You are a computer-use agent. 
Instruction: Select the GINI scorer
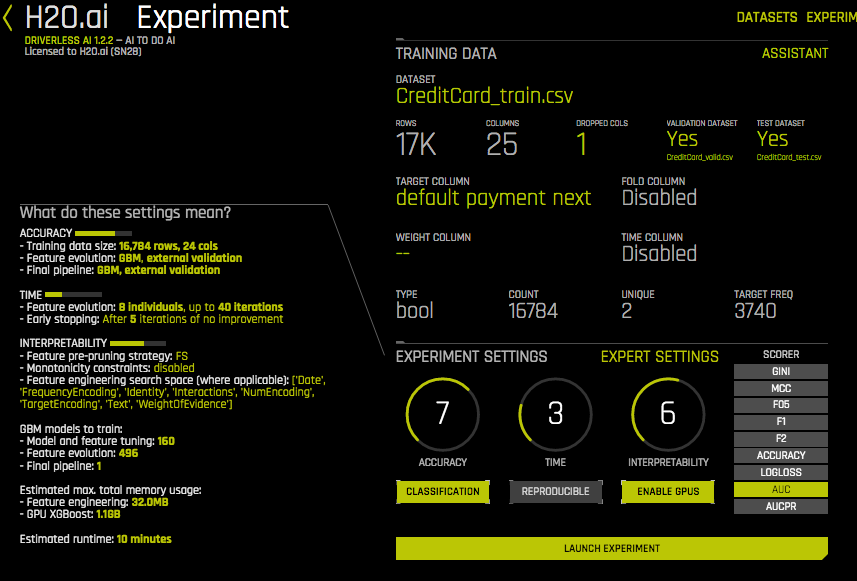780,372
